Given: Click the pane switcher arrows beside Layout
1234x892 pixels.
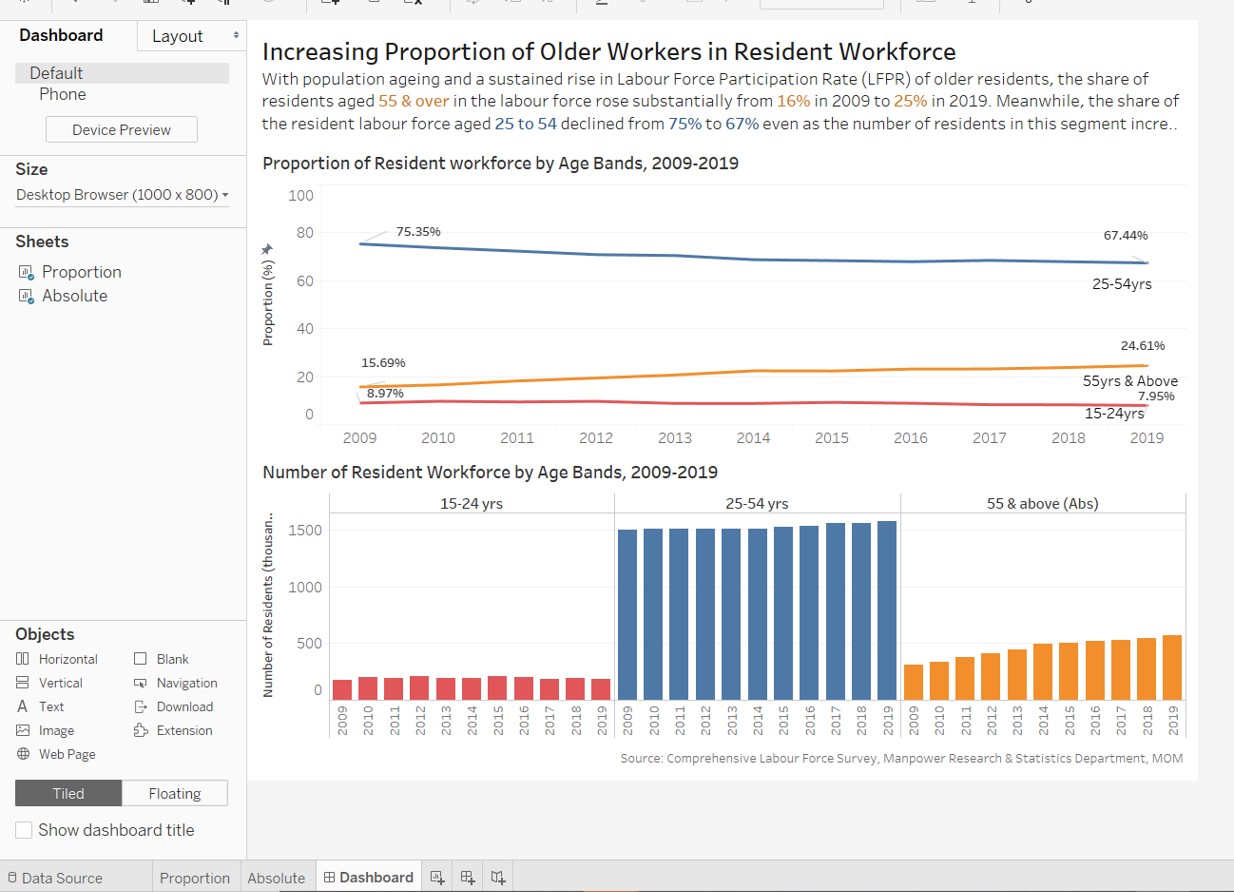Looking at the screenshot, I should [236, 36].
